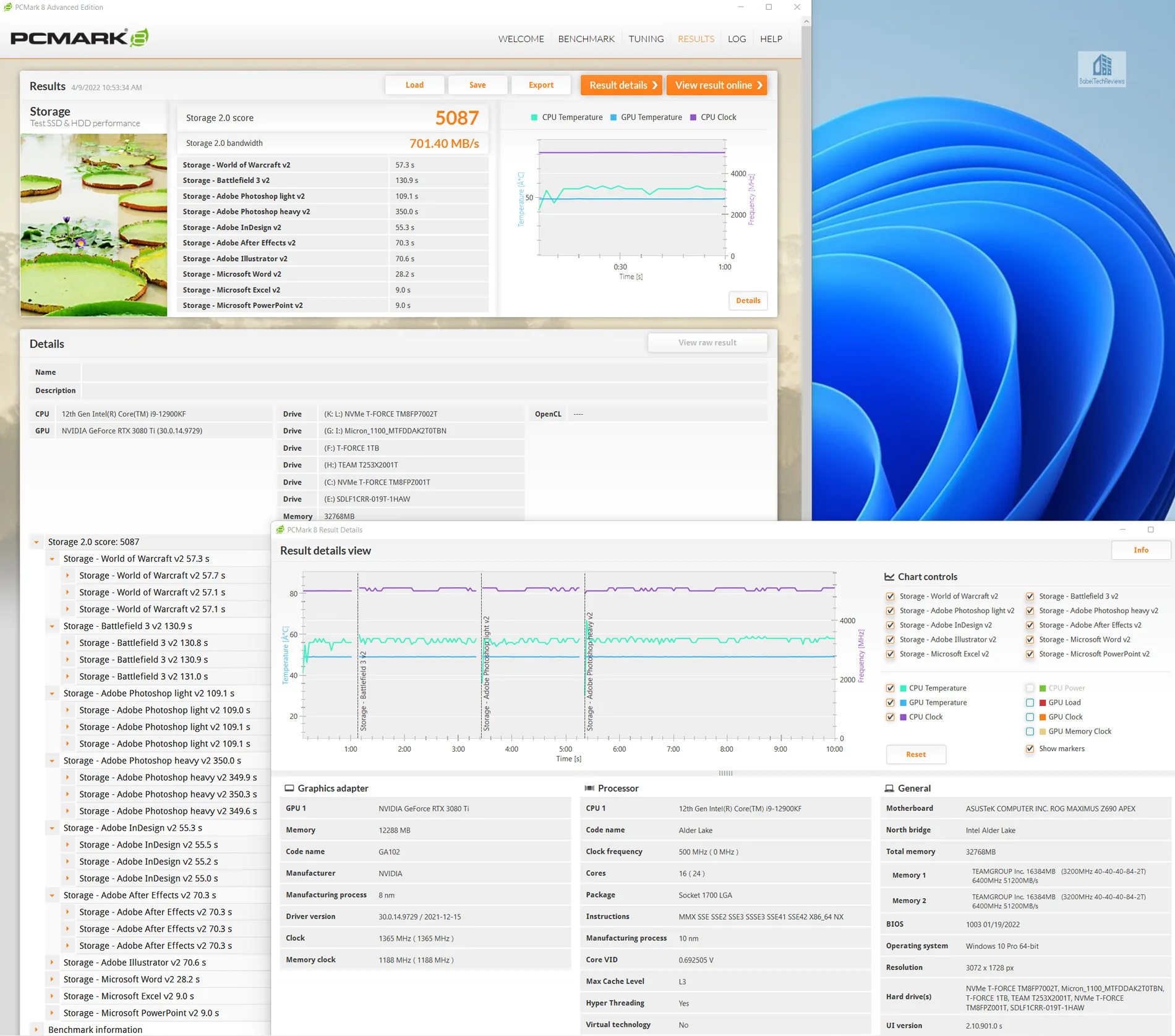1175x1036 pixels.
Task: Click the Info button in Result Details
Action: pyautogui.click(x=1141, y=550)
